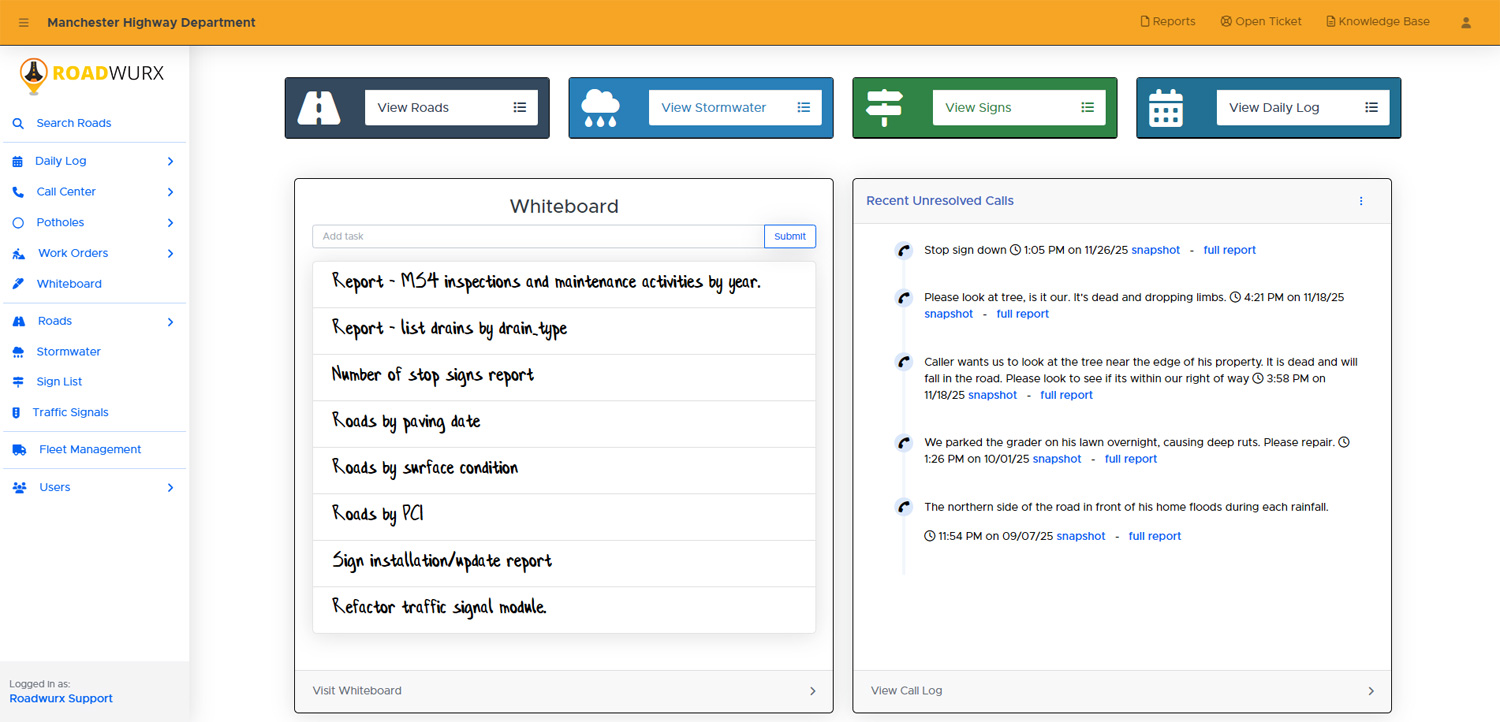Open Knowledge Base from top navigation

(1377, 22)
